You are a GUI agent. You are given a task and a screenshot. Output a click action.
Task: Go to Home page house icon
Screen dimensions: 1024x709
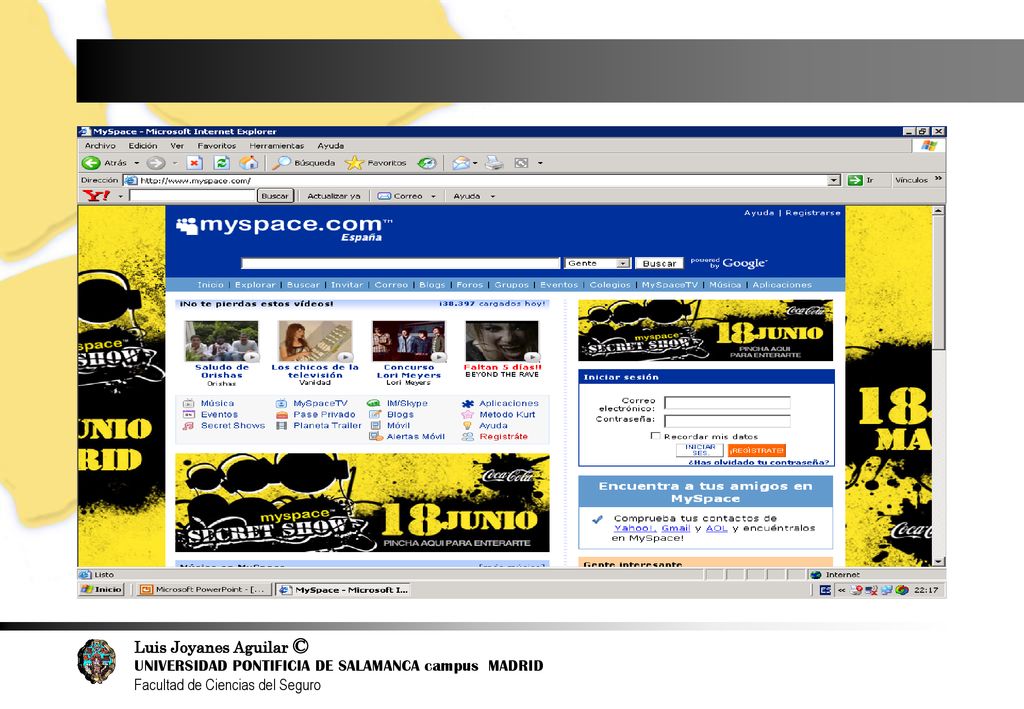[249, 163]
